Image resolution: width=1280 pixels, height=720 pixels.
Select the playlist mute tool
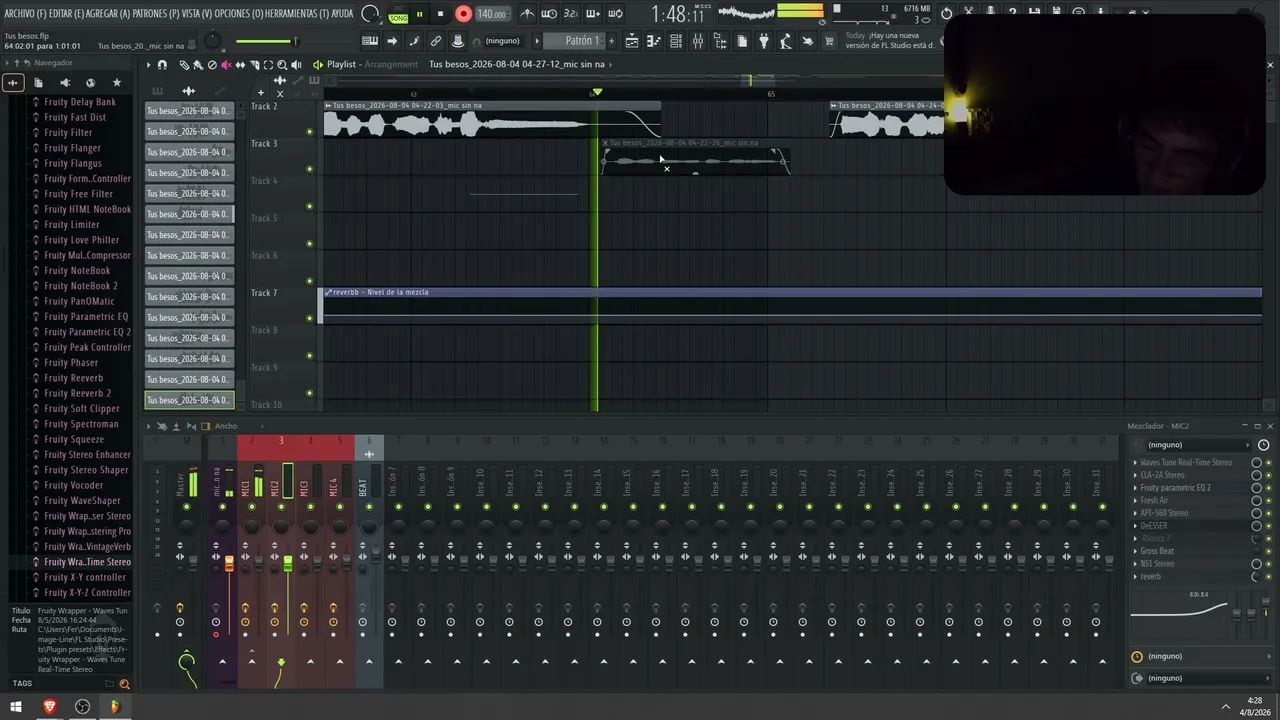click(226, 65)
